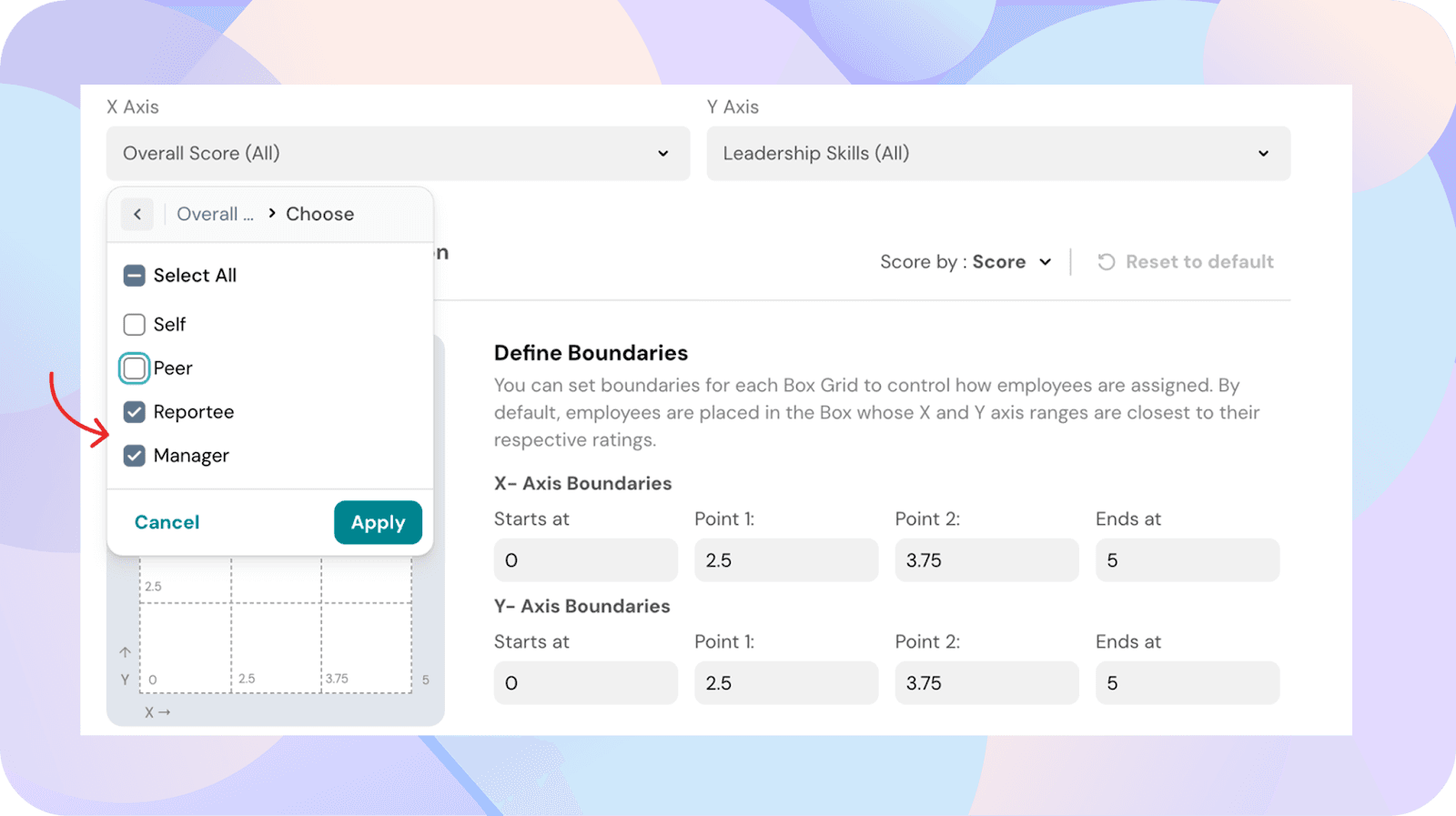Click X-Axis Starts at input field

click(x=585, y=560)
